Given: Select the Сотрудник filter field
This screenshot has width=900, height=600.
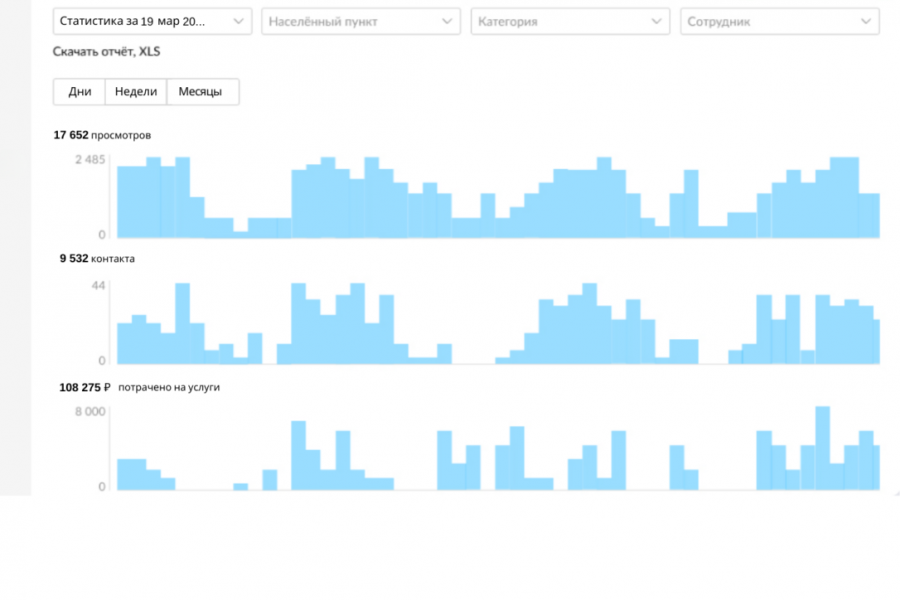Looking at the screenshot, I should [770, 21].
